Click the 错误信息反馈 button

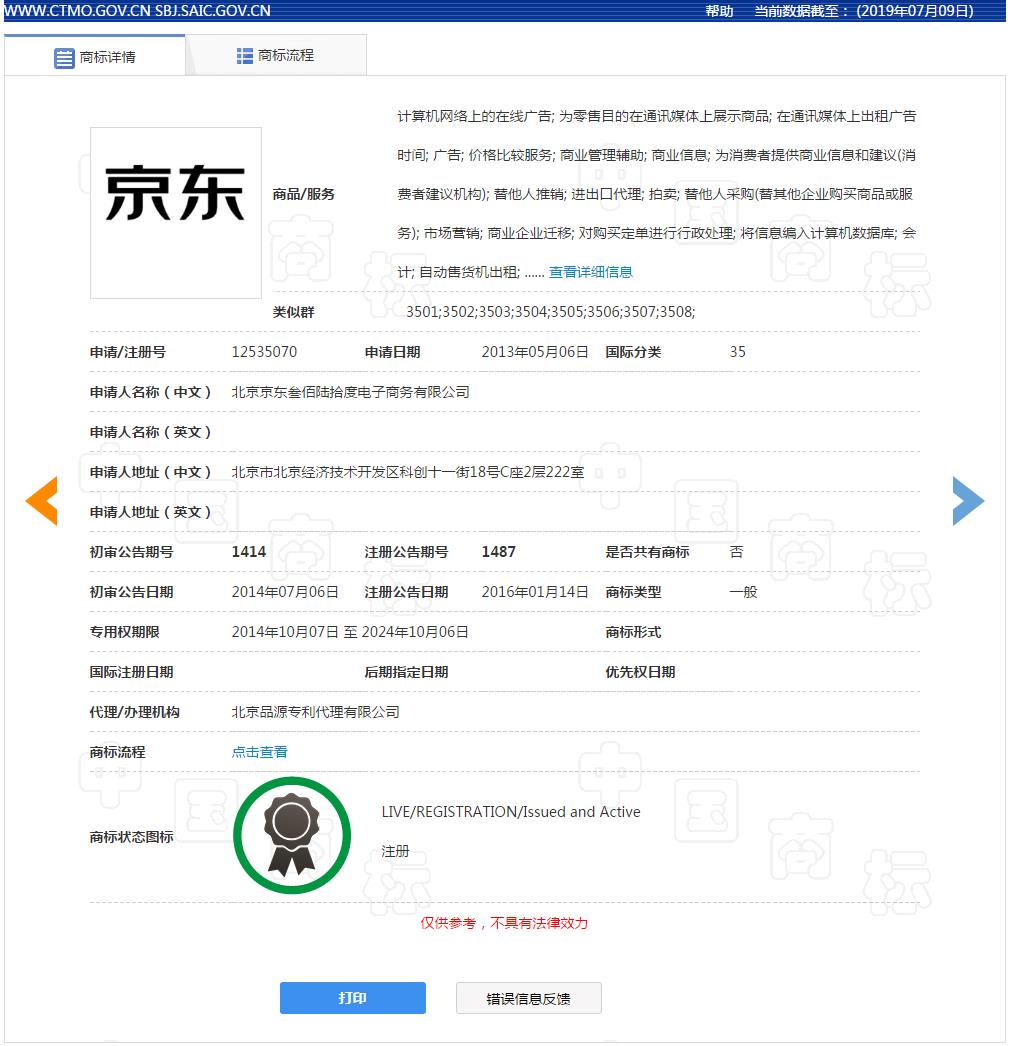click(x=529, y=998)
